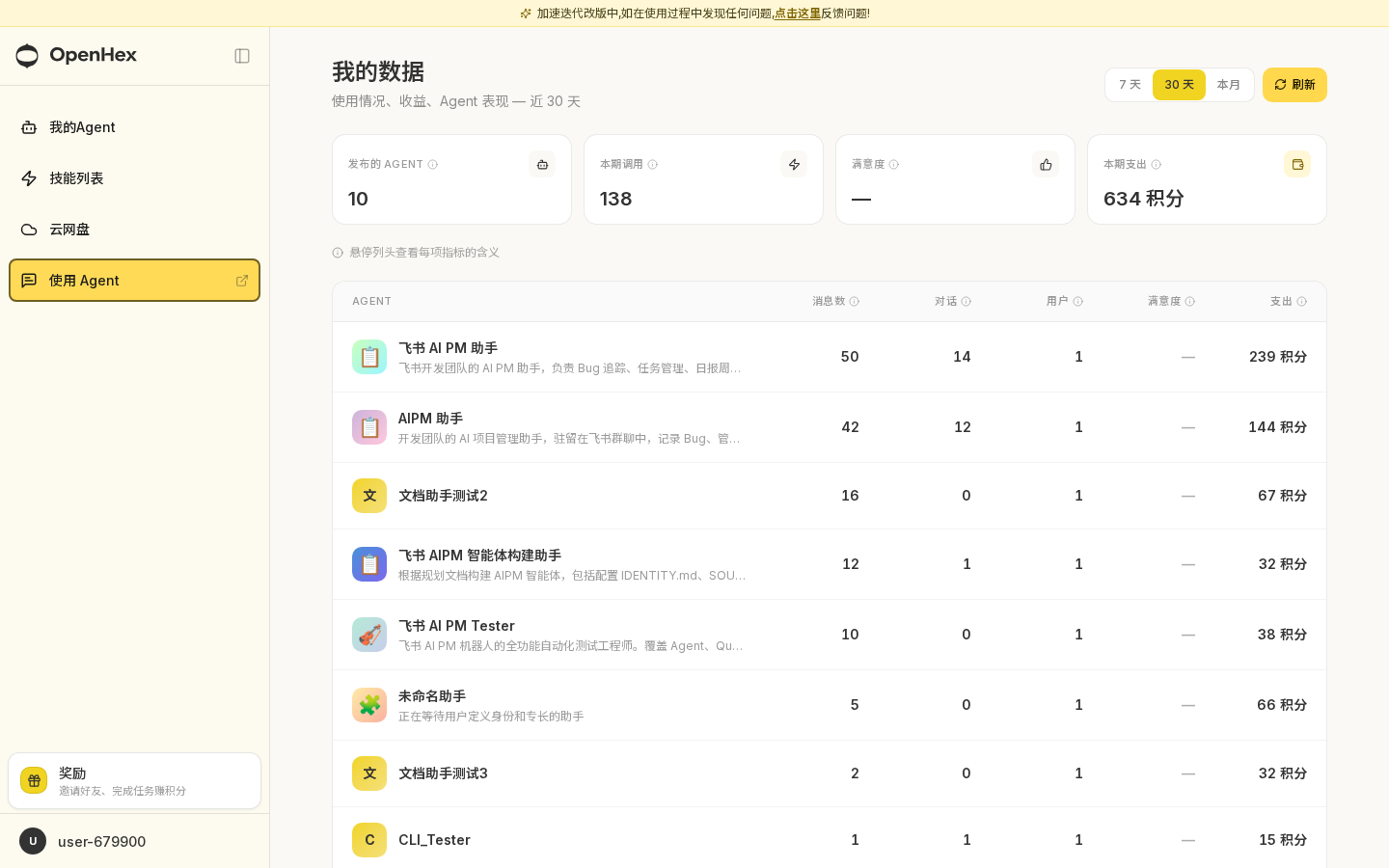Viewport: 1389px width, 868px height.
Task: Click the cloud icon beside 云网盘
Action: [29, 230]
